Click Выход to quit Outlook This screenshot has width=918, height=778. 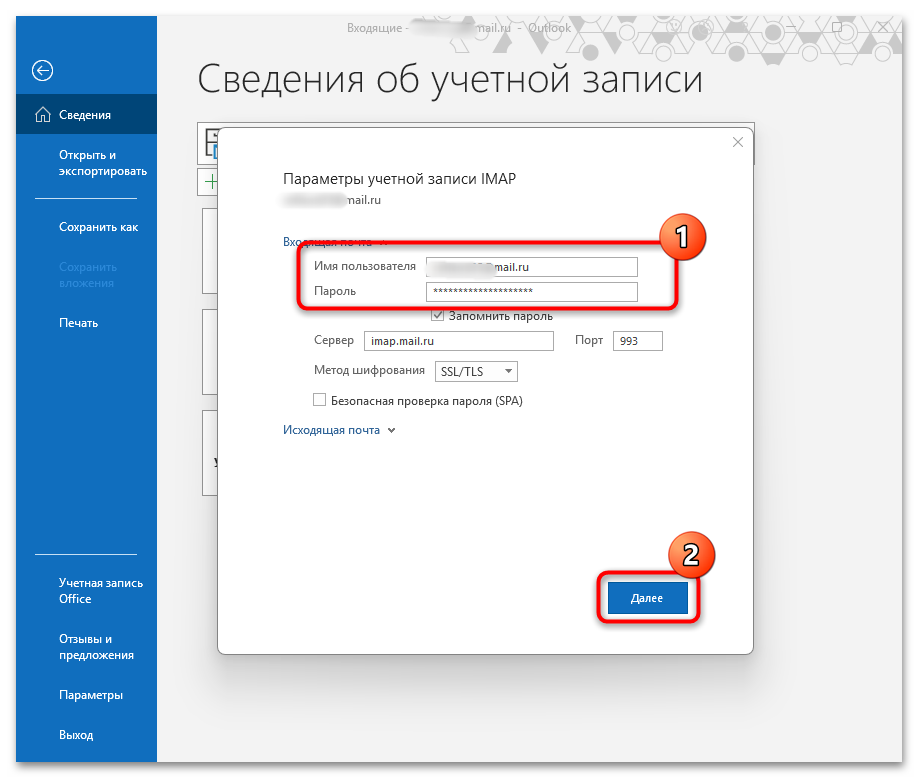coord(76,735)
